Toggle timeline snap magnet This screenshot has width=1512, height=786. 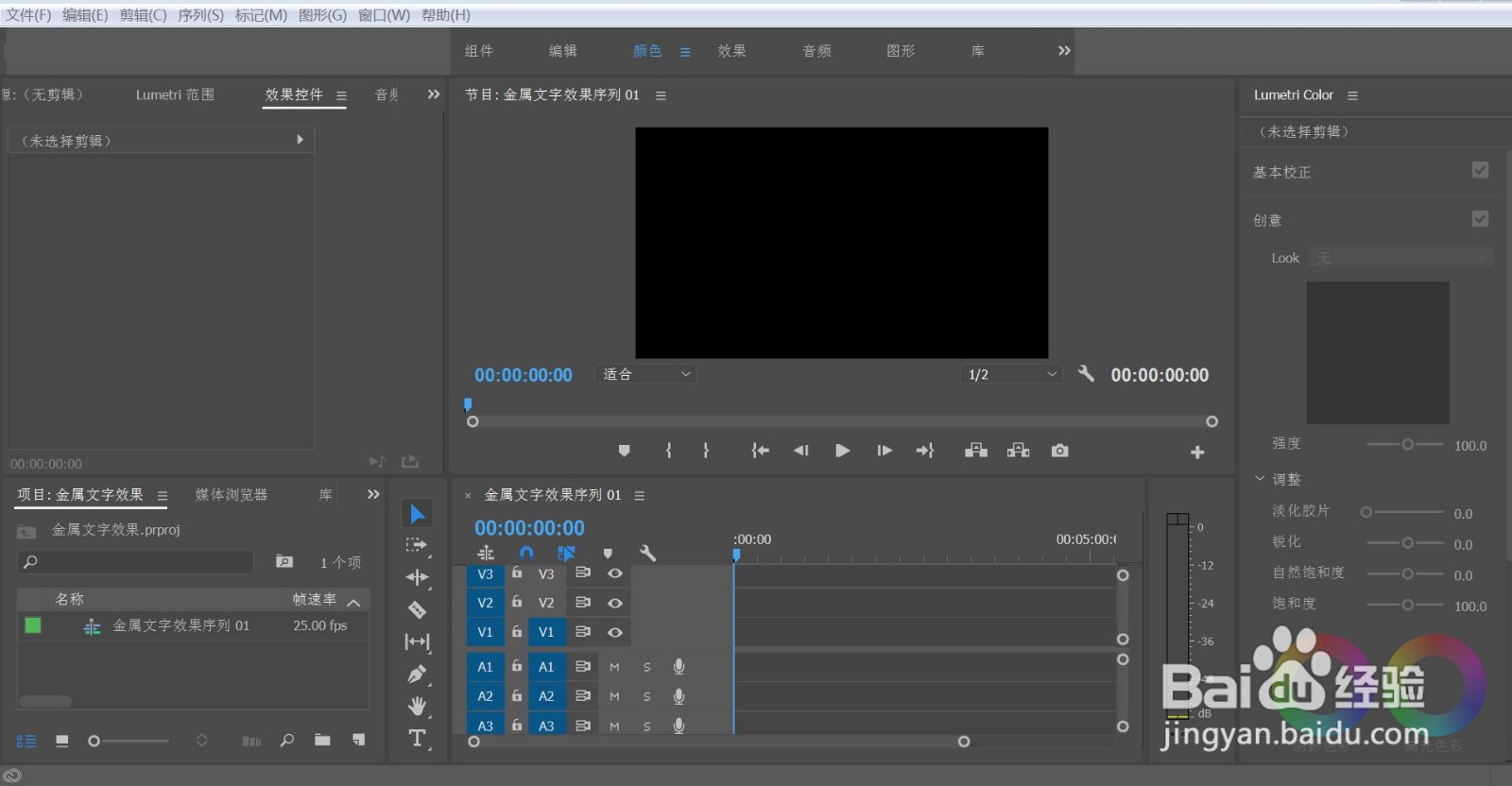pos(526,553)
